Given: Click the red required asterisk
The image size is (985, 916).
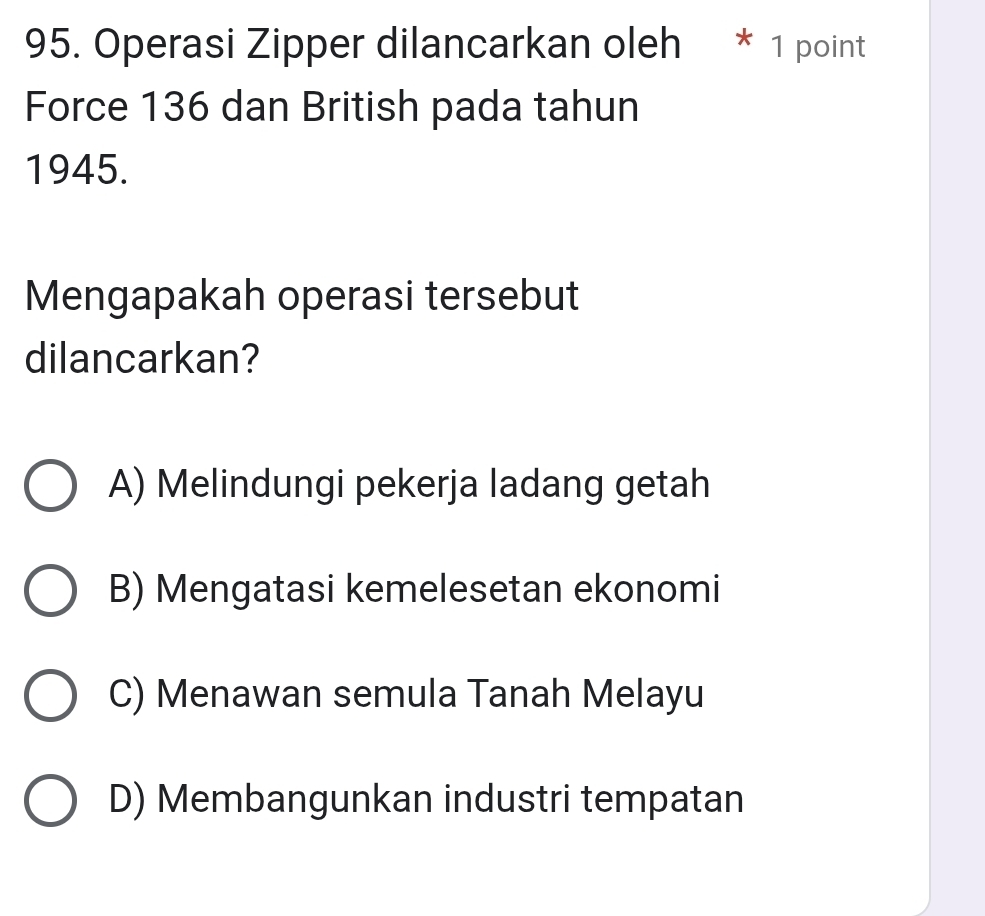Looking at the screenshot, I should (742, 45).
